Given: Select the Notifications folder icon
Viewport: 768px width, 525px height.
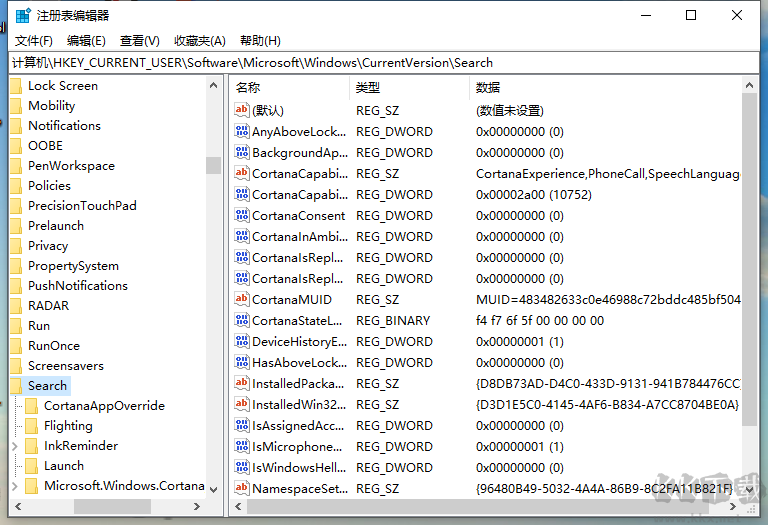Looking at the screenshot, I should click(16, 126).
